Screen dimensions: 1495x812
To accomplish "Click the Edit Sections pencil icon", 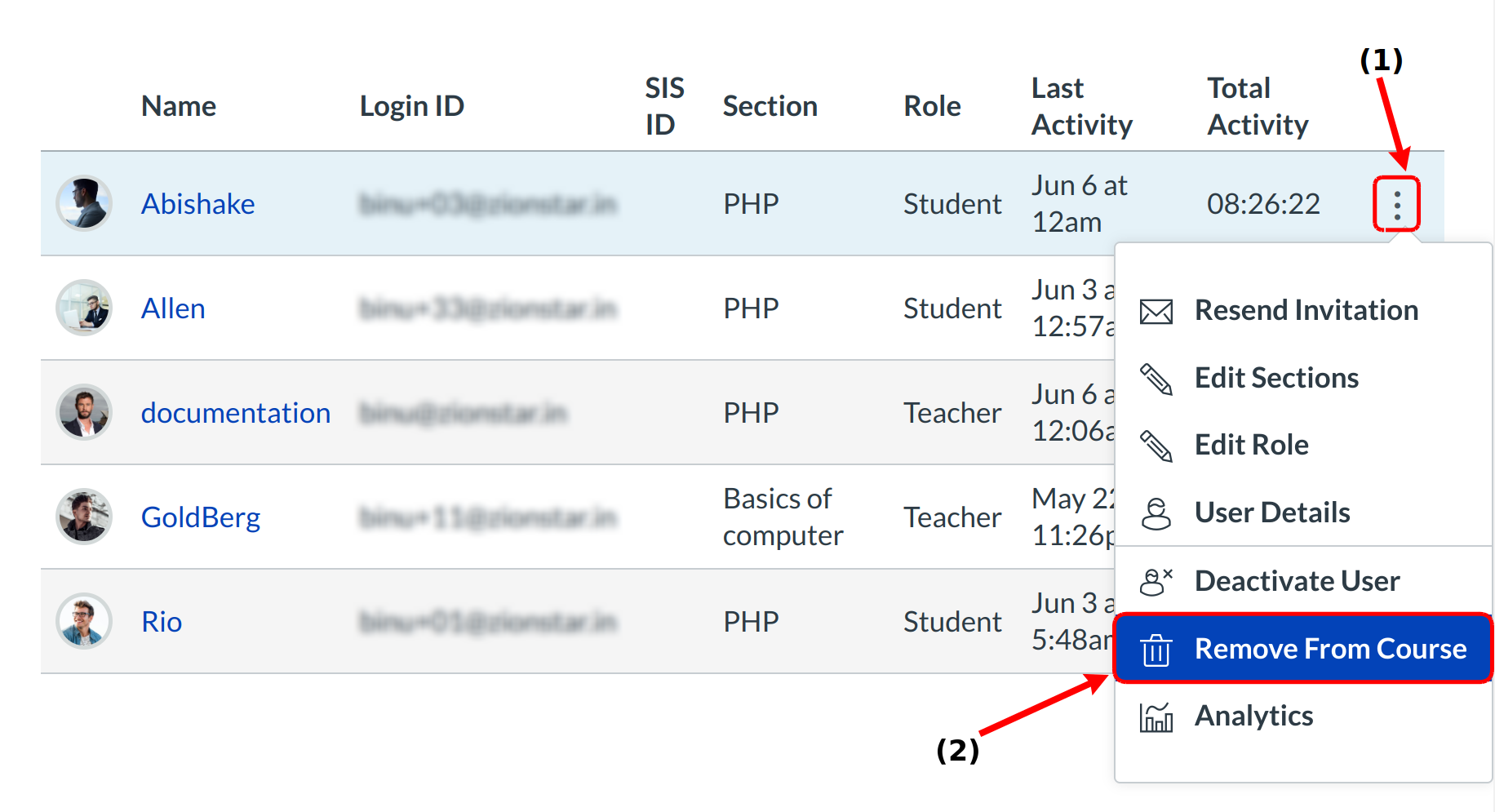I will 1156,379.
